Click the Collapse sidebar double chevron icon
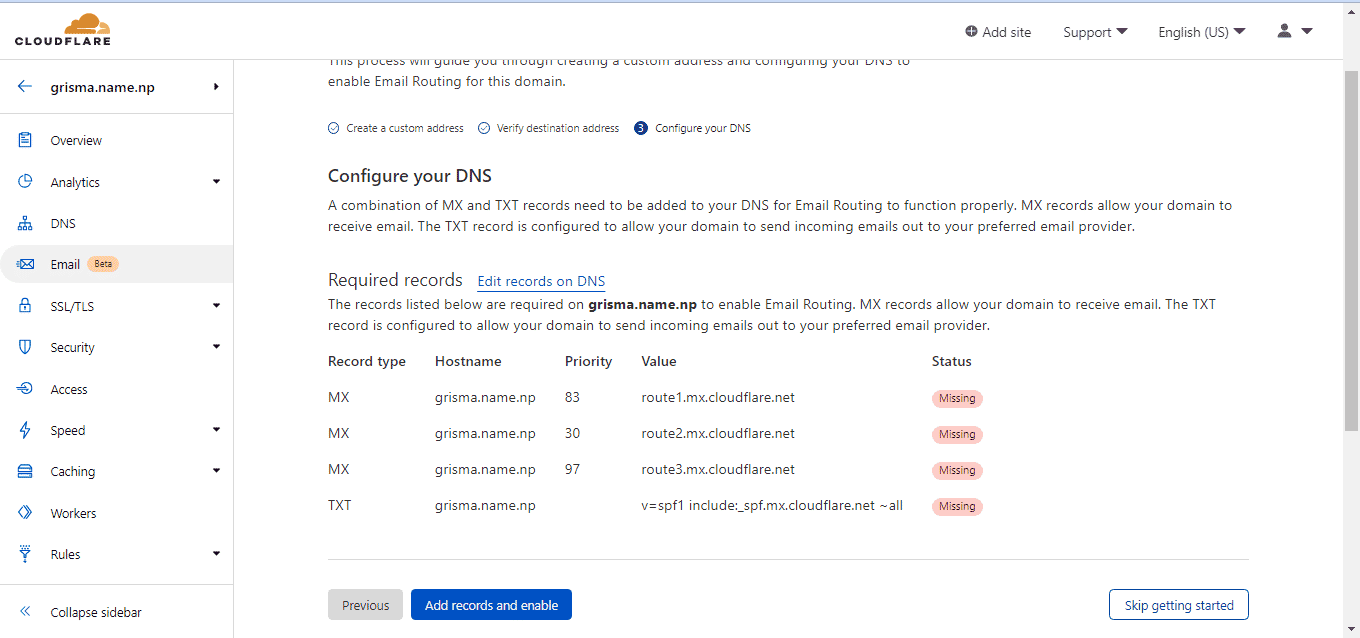 click(x=25, y=612)
